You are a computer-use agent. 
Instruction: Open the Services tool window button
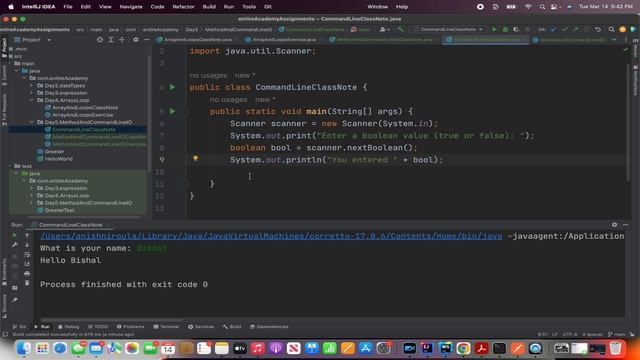tap(201, 327)
